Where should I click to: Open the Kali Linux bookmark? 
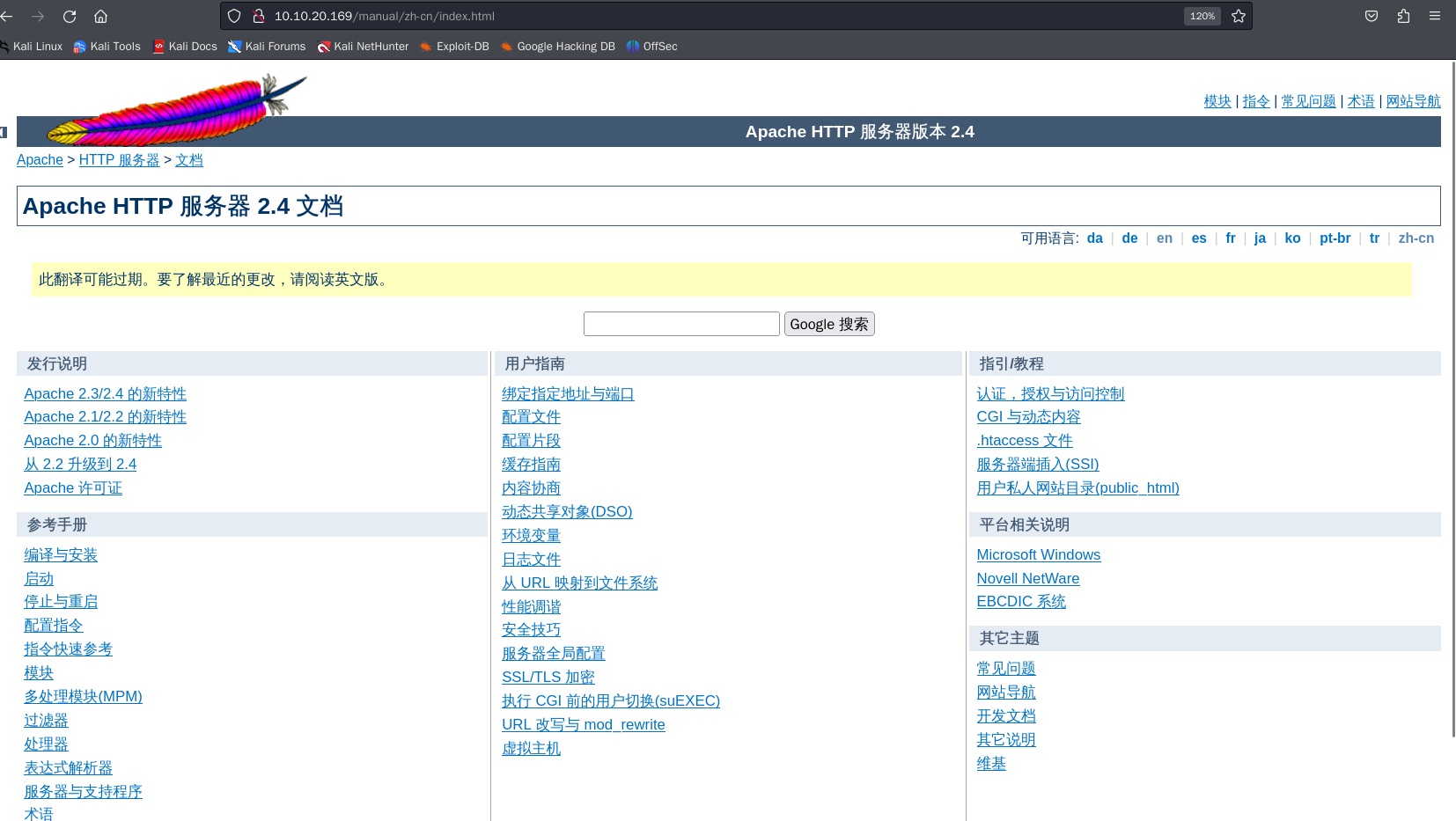pos(32,47)
